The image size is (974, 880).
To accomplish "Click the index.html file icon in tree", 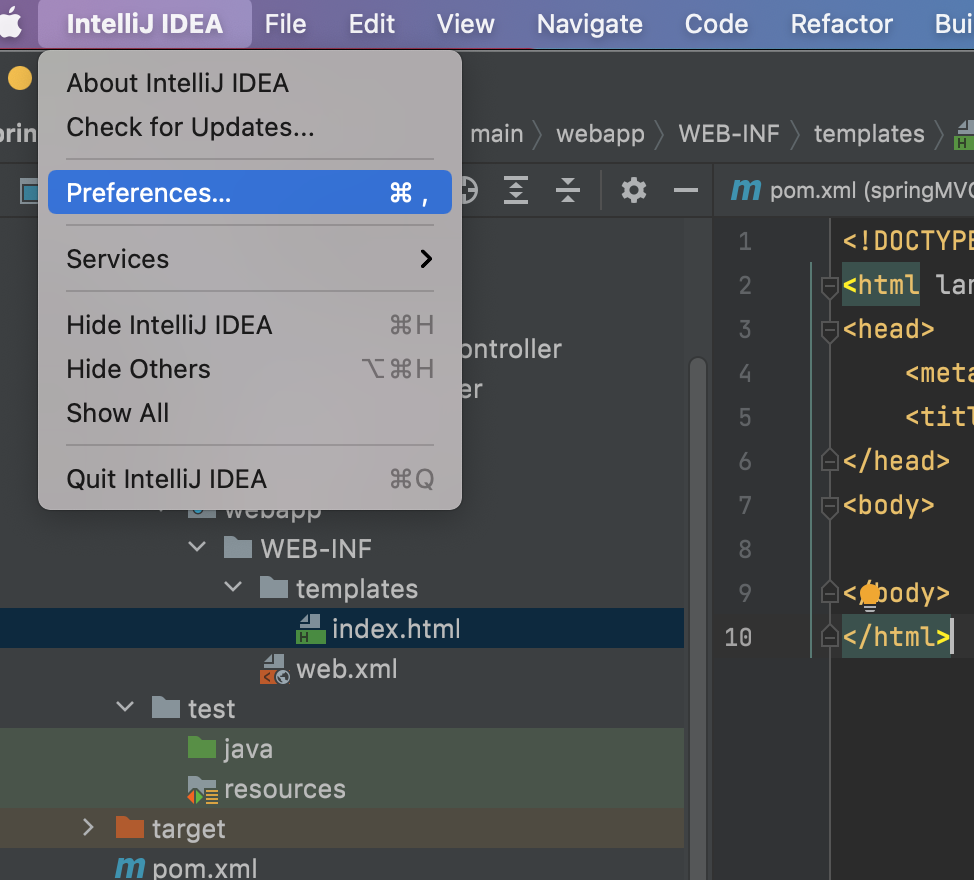I will [x=310, y=629].
